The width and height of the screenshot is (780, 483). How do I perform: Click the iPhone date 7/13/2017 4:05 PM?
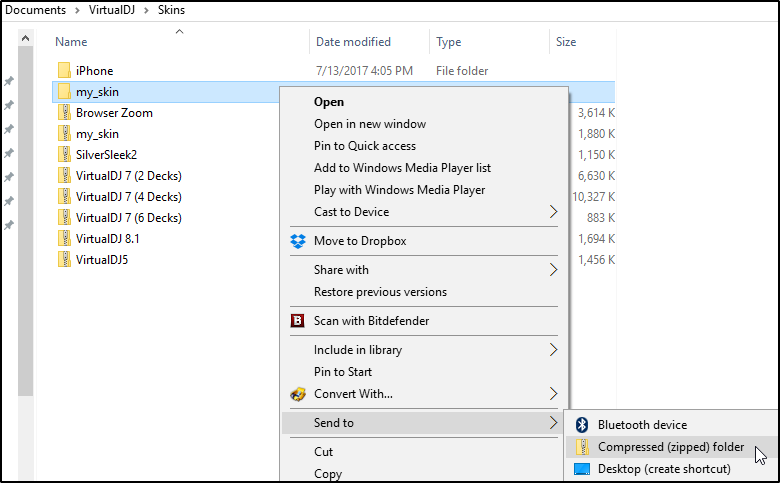point(364,71)
